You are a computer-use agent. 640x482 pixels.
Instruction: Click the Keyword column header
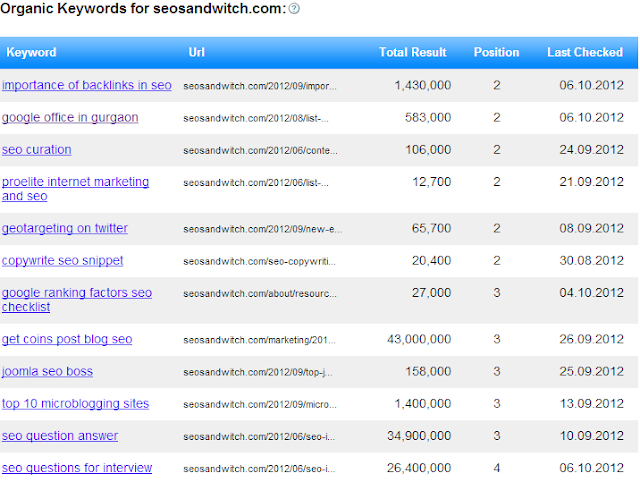pos(31,52)
